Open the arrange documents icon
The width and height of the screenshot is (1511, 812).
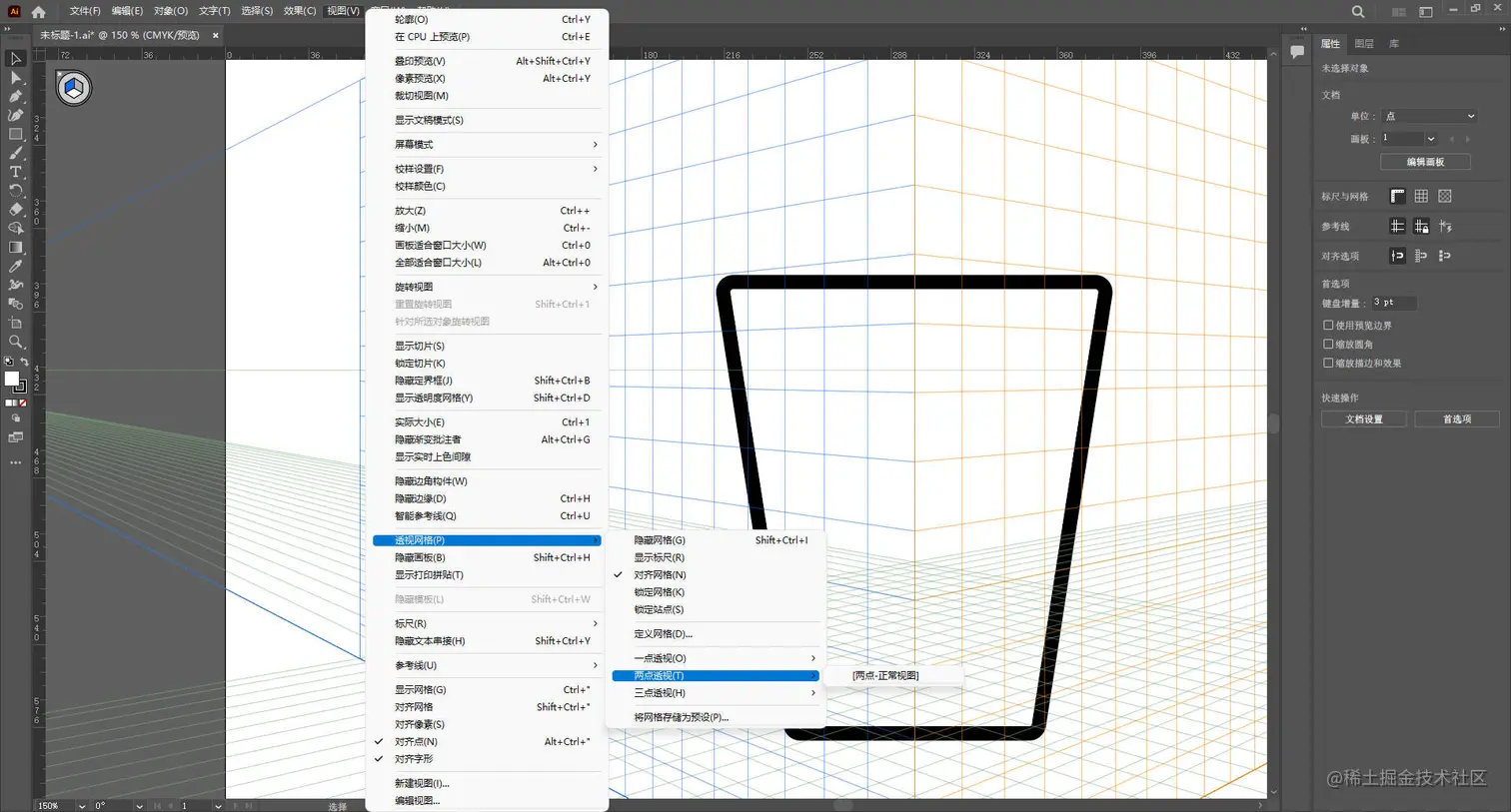[x=1398, y=12]
